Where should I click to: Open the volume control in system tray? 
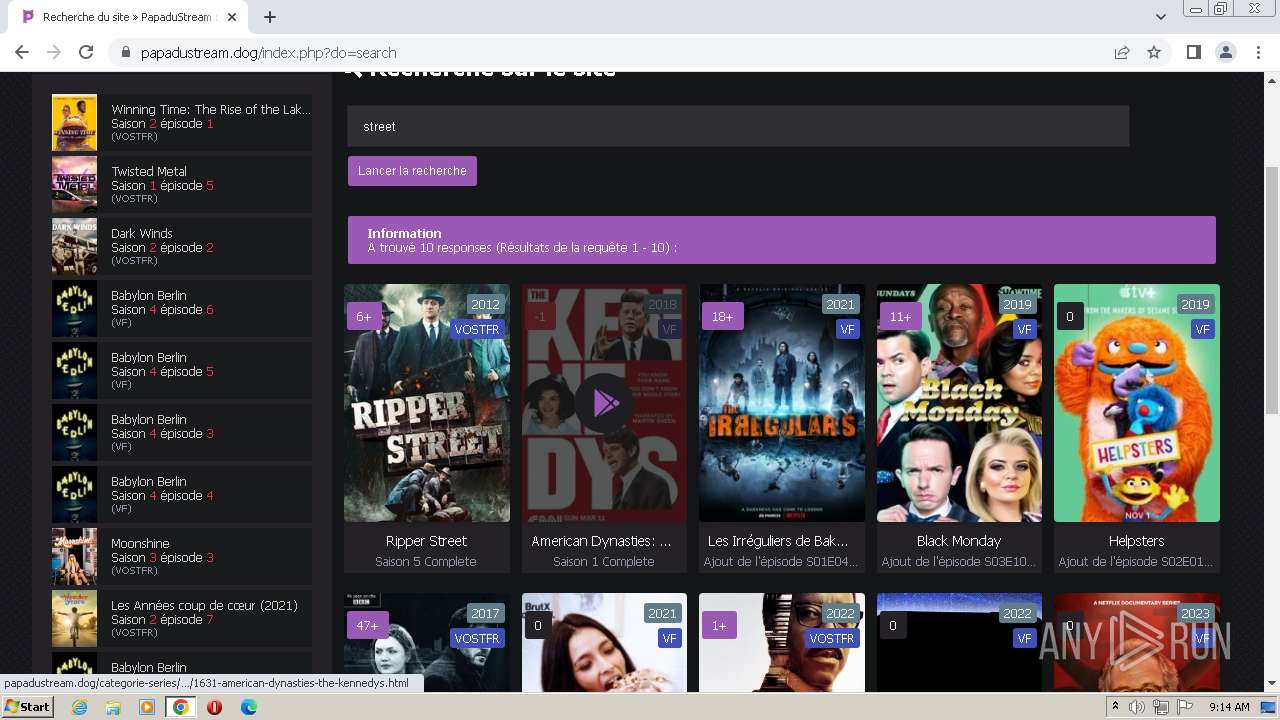click(x=1137, y=707)
